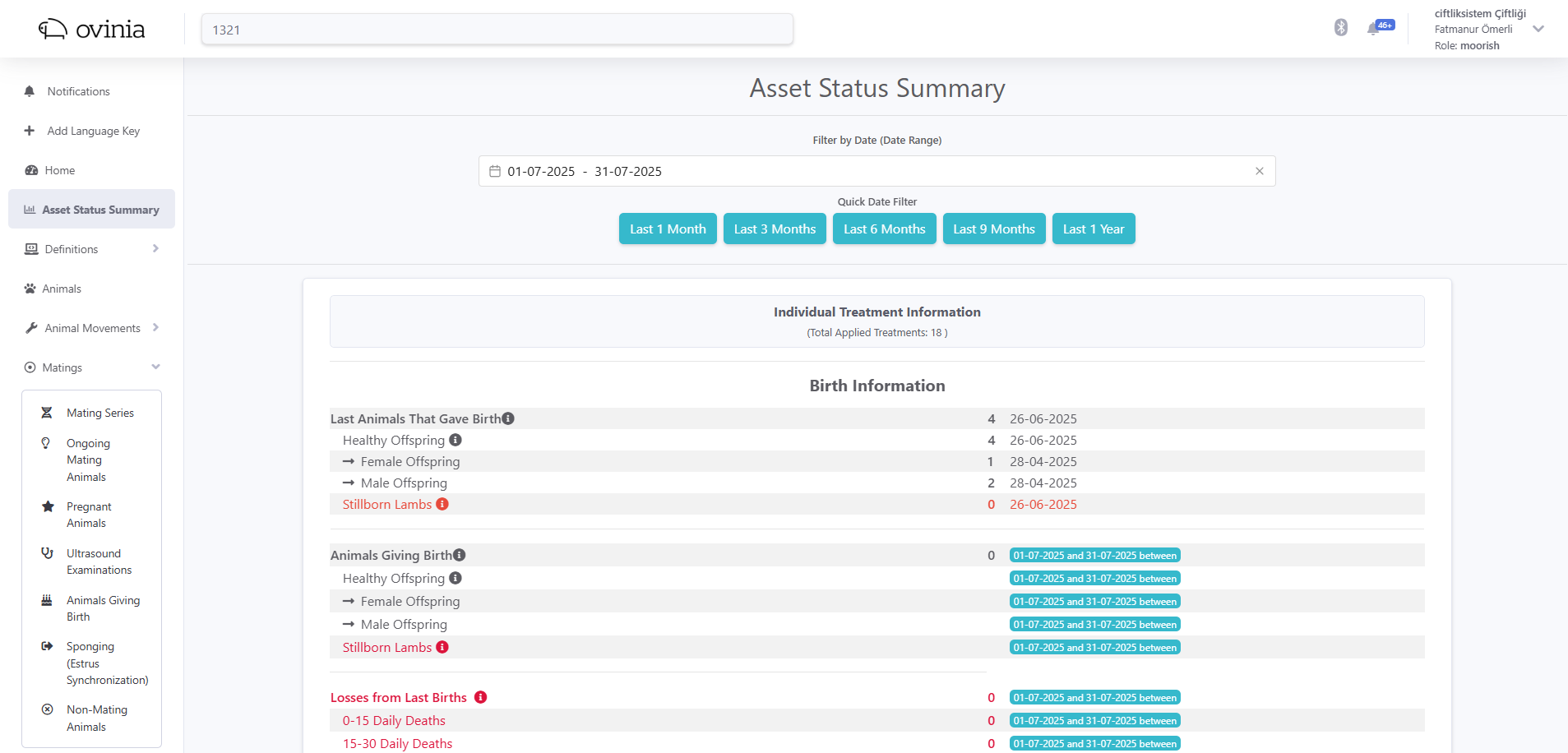Expand the Definitions menu chevron
Image resolution: width=1568 pixels, height=753 pixels.
[155, 248]
